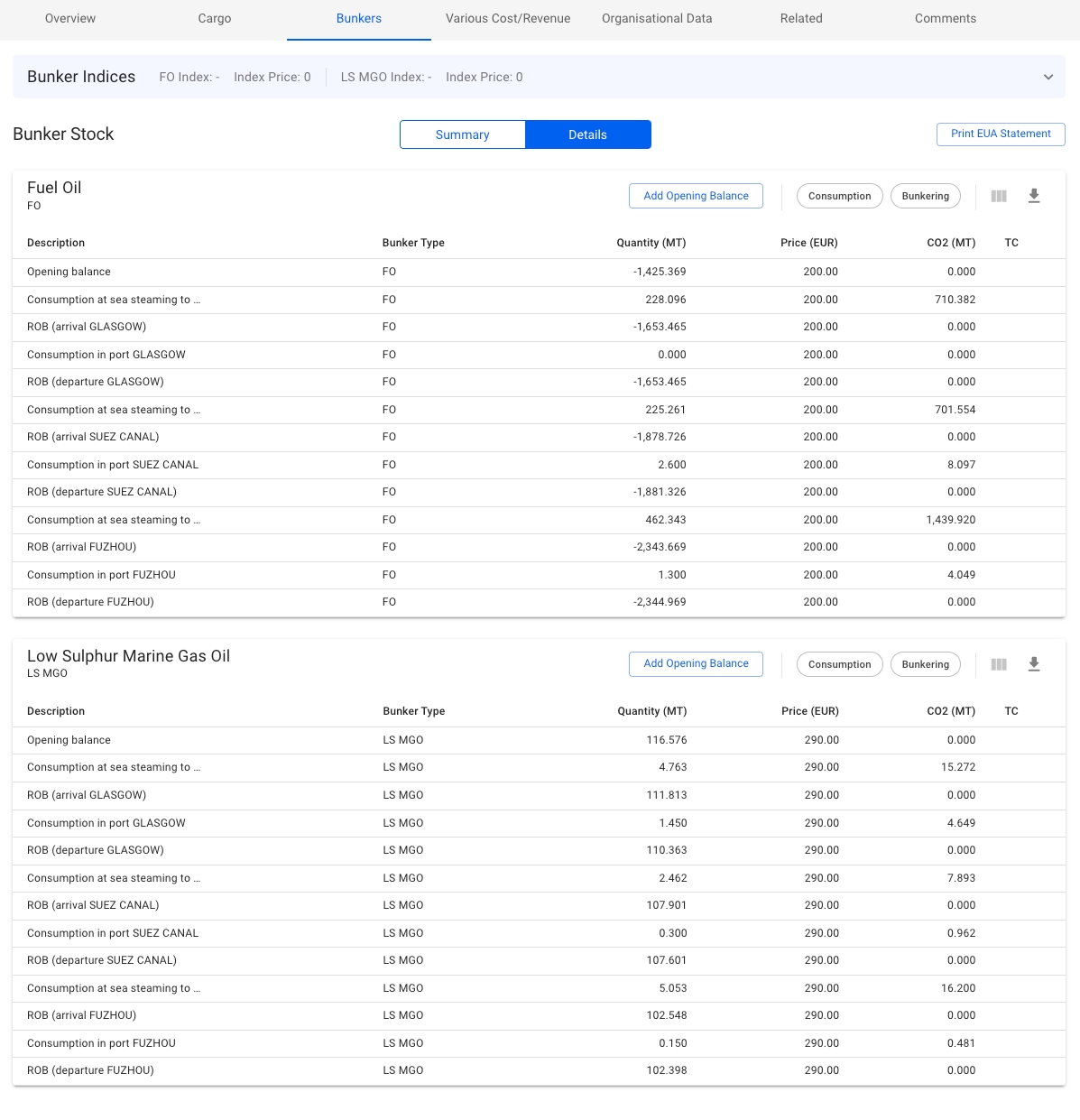Select the Details view toggle
This screenshot has width=1080, height=1120.
587,134
